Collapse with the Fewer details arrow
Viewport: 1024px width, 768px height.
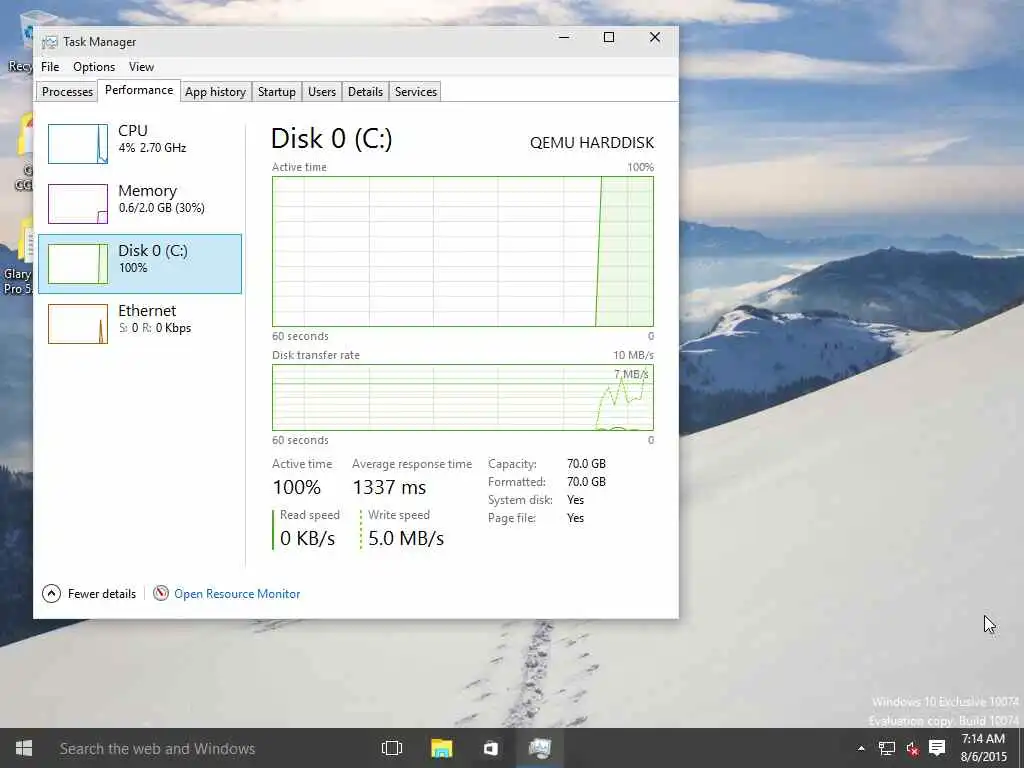[52, 594]
